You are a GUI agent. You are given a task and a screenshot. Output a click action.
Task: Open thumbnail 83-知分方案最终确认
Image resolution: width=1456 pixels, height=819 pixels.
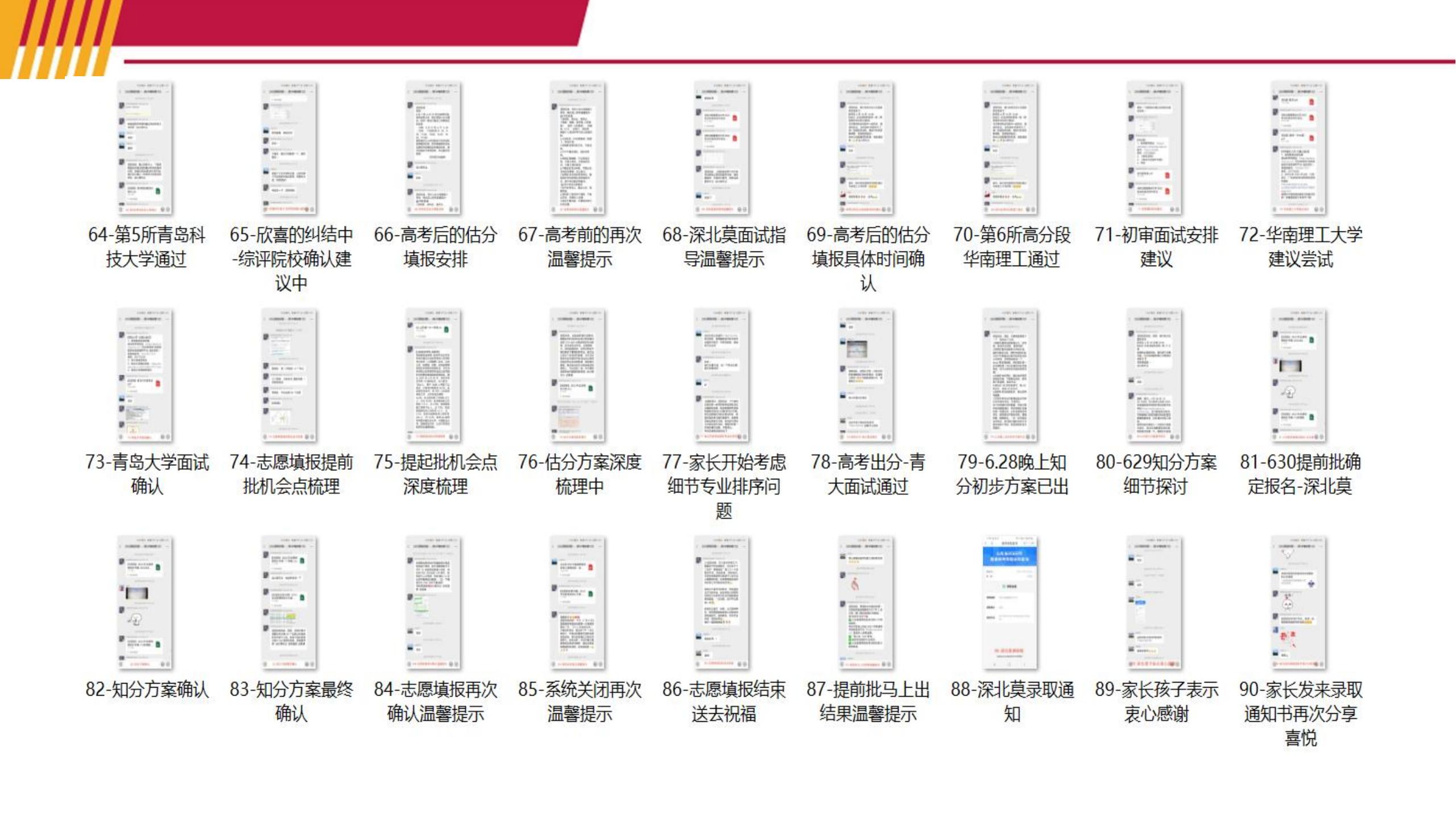click(290, 603)
